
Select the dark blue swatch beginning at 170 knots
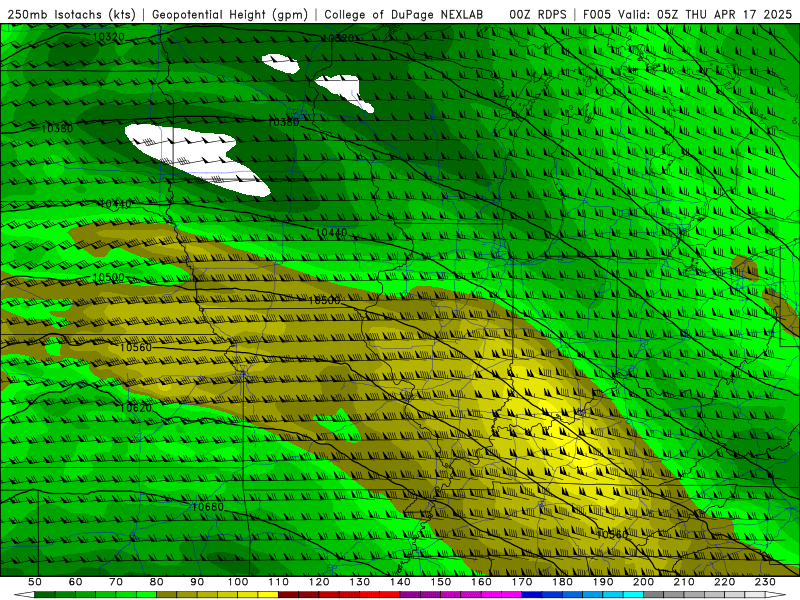(532, 595)
